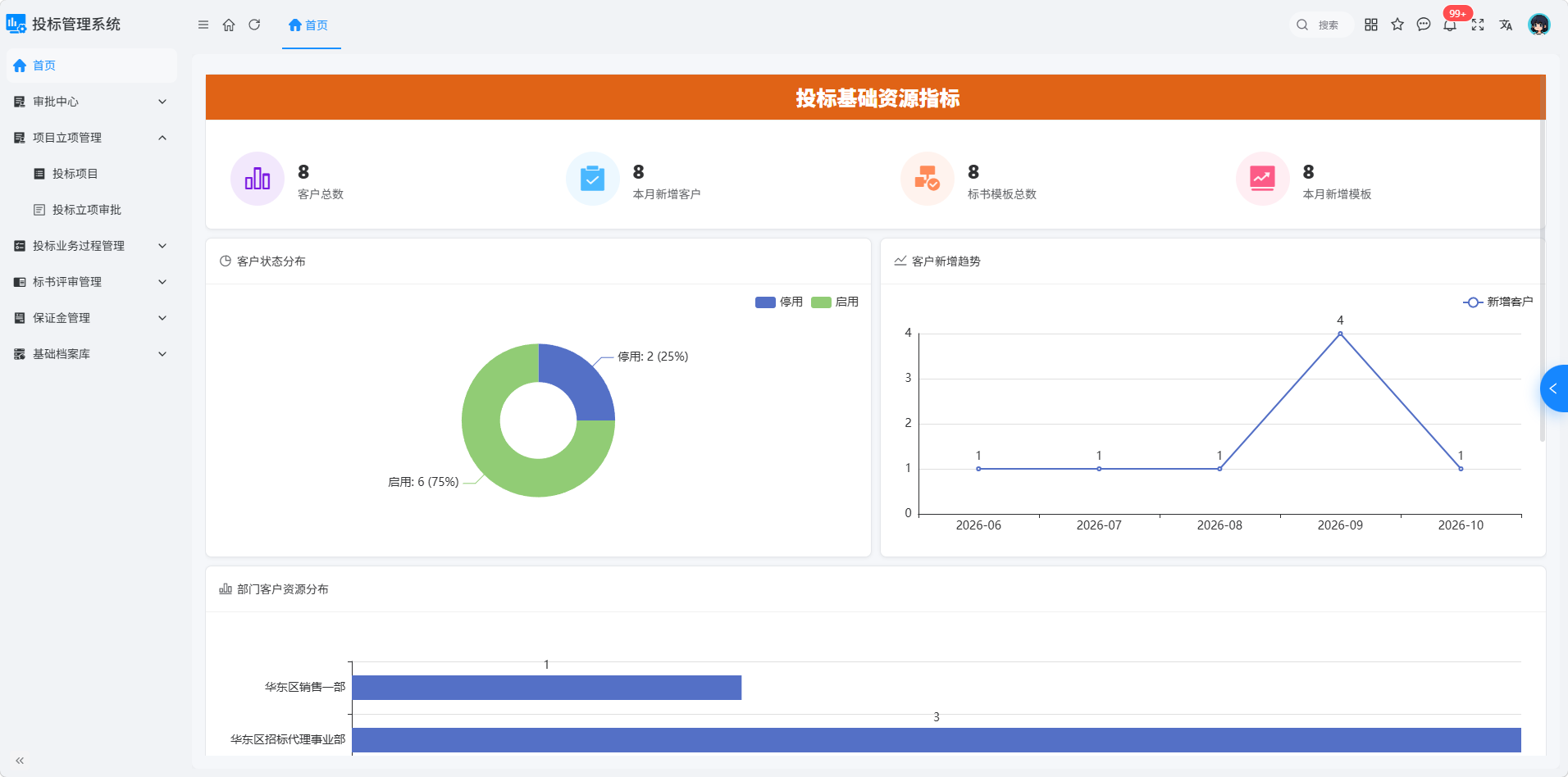The height and width of the screenshot is (777, 1568).
Task: Click the 本月新增模板 trend icon
Action: point(1263,179)
